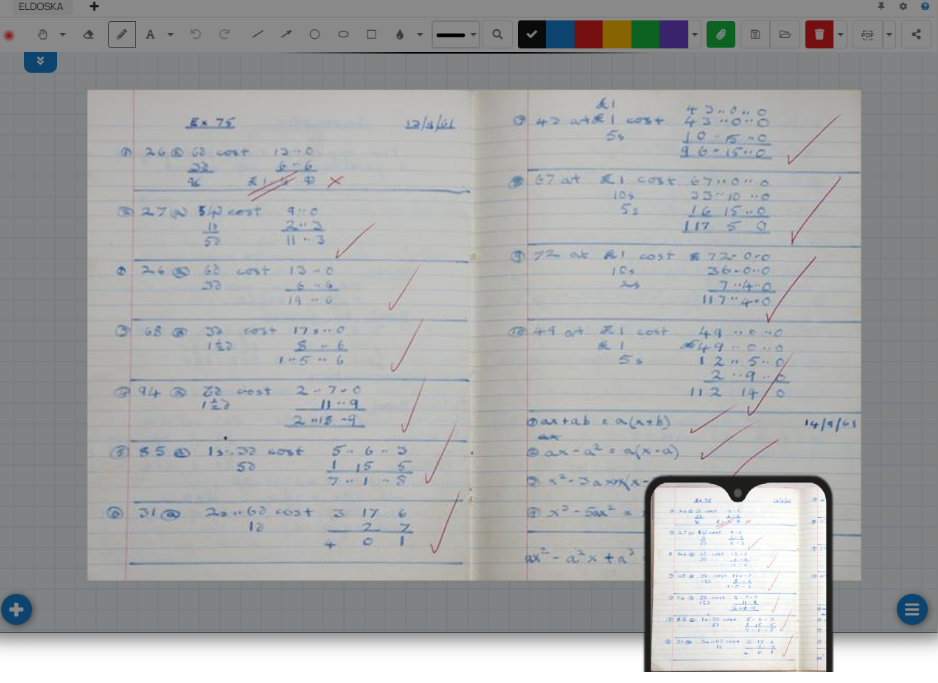938x683 pixels.
Task: Add a new board tab with plus
Action: (94, 6)
